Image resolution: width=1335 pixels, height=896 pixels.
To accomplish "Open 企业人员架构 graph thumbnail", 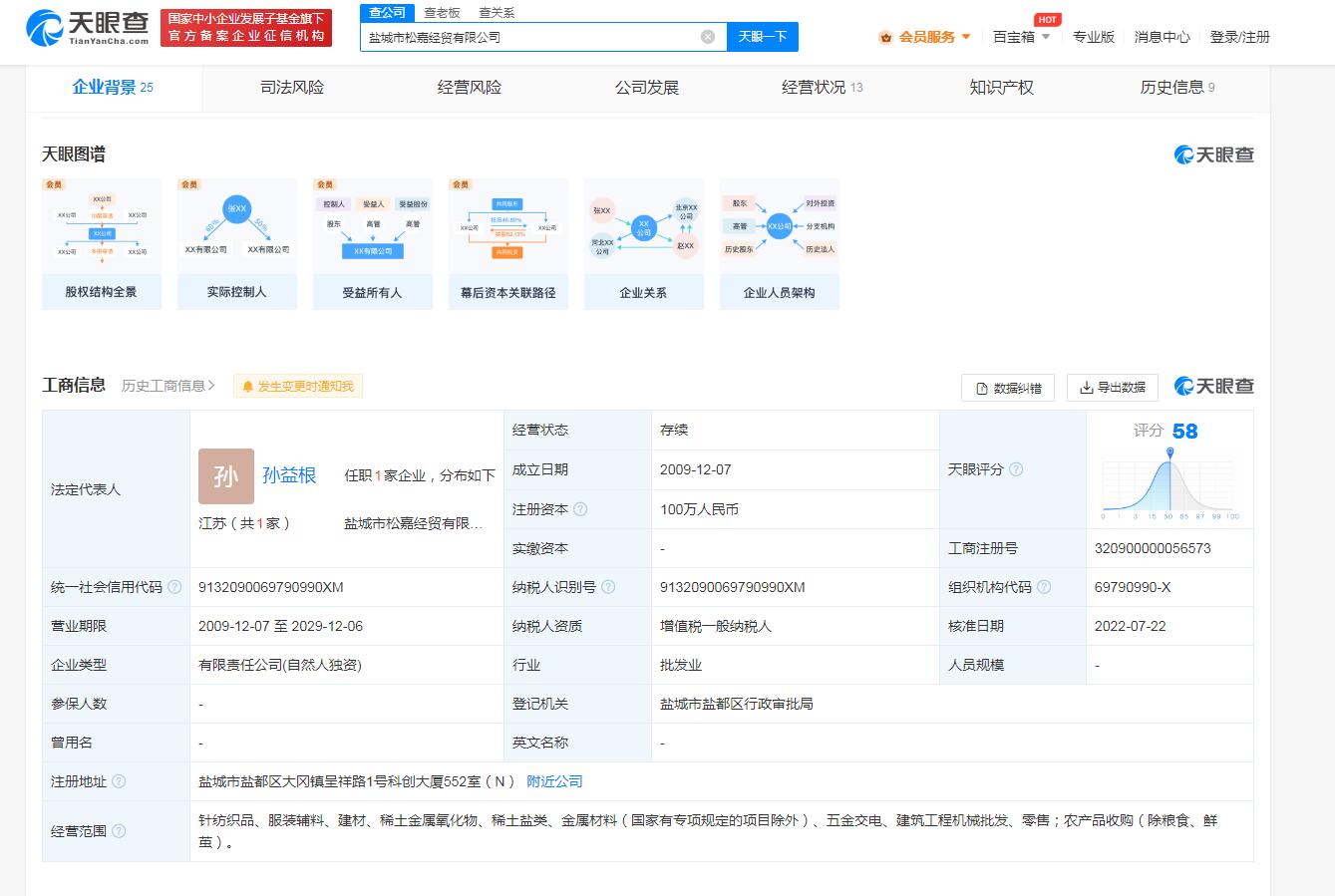I will (780, 244).
